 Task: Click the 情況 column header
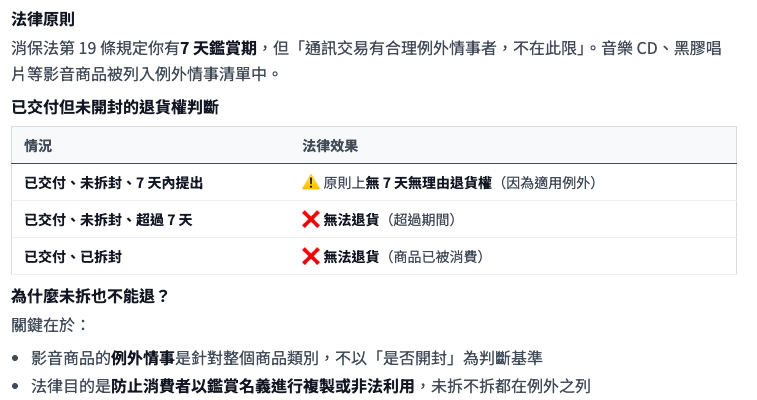pos(38,146)
